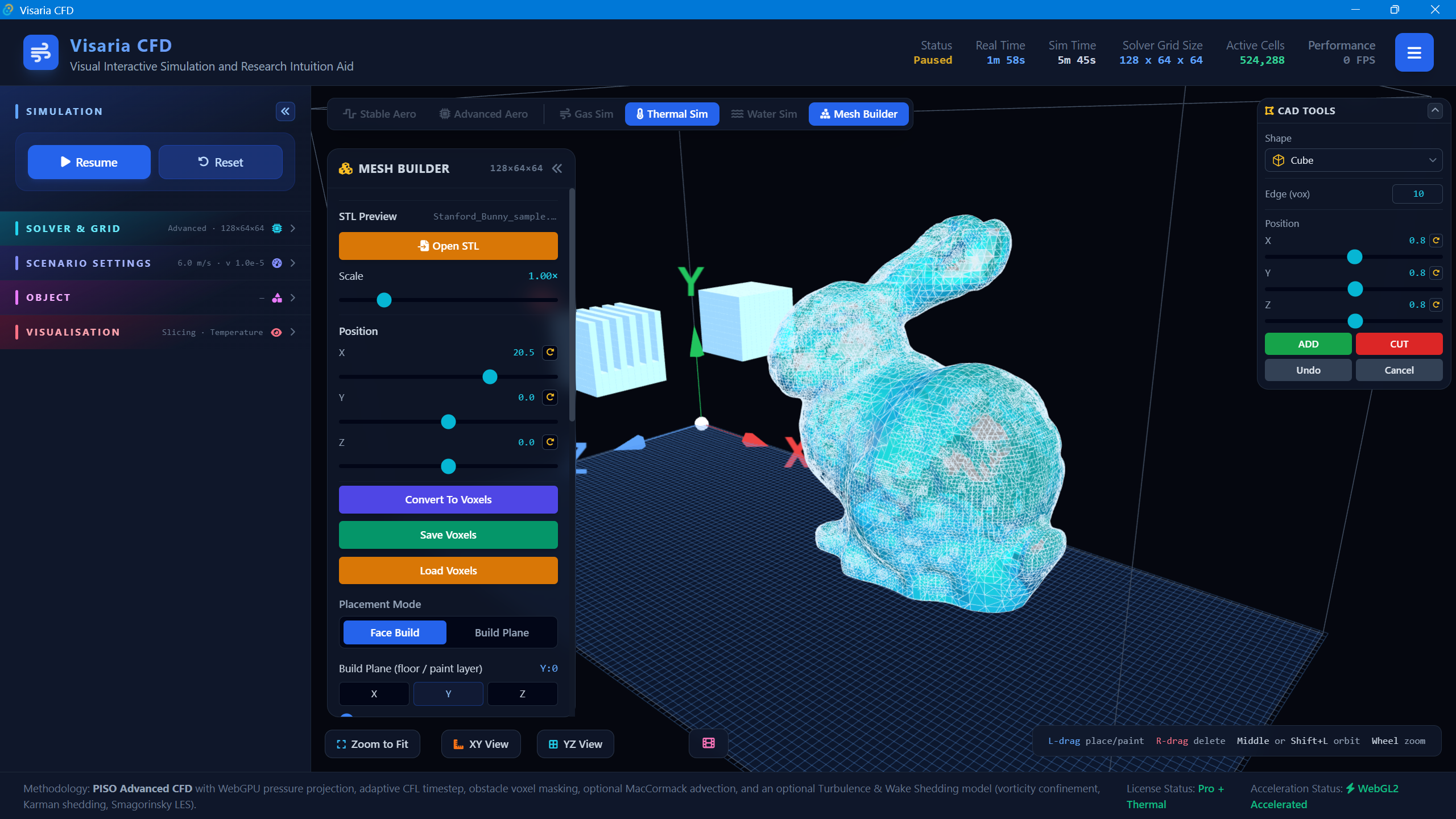Screen dimensions: 1456x819
Task: Select the Thermal Sim tab
Action: click(x=672, y=114)
